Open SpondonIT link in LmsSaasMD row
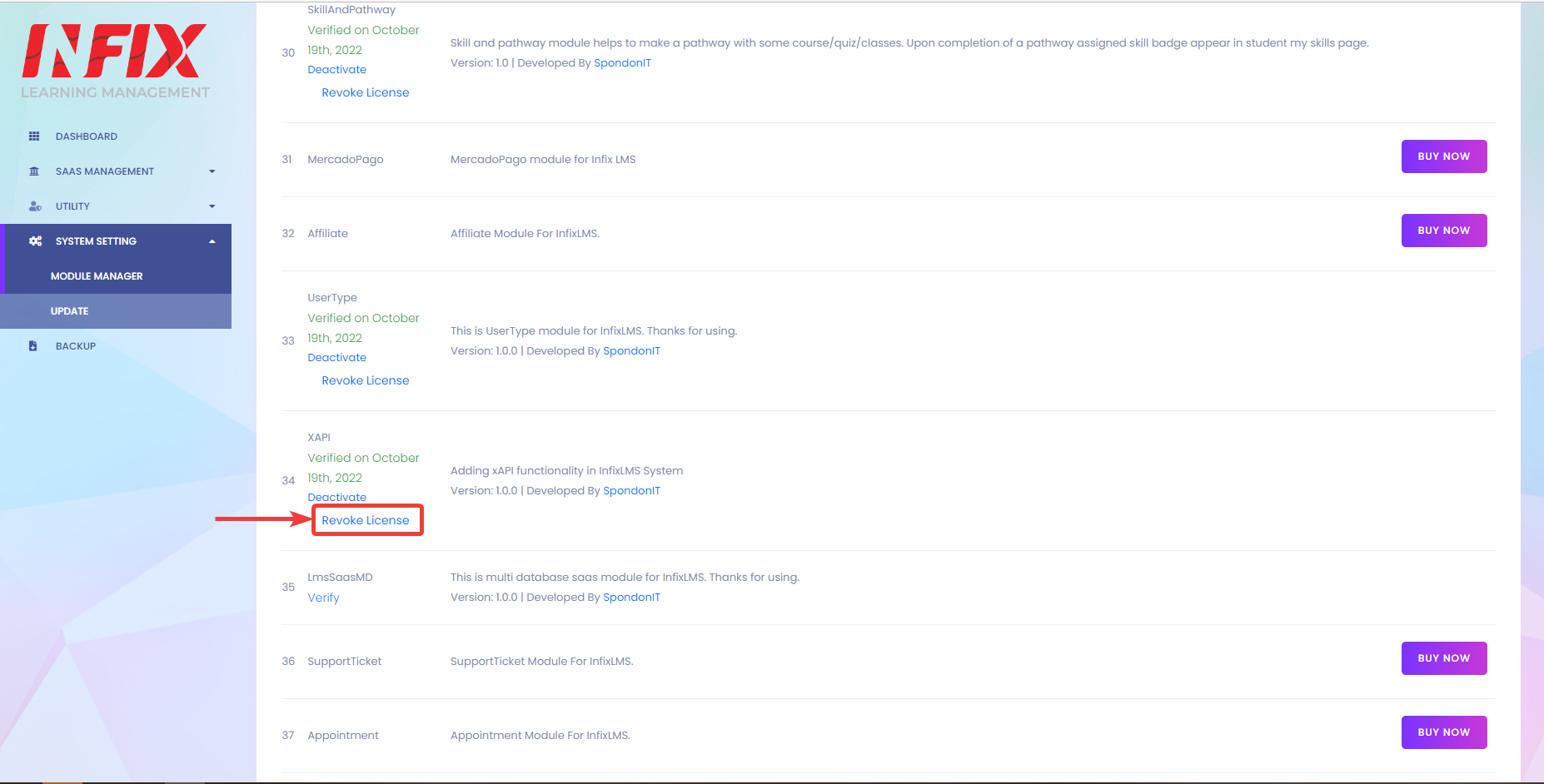 click(631, 598)
